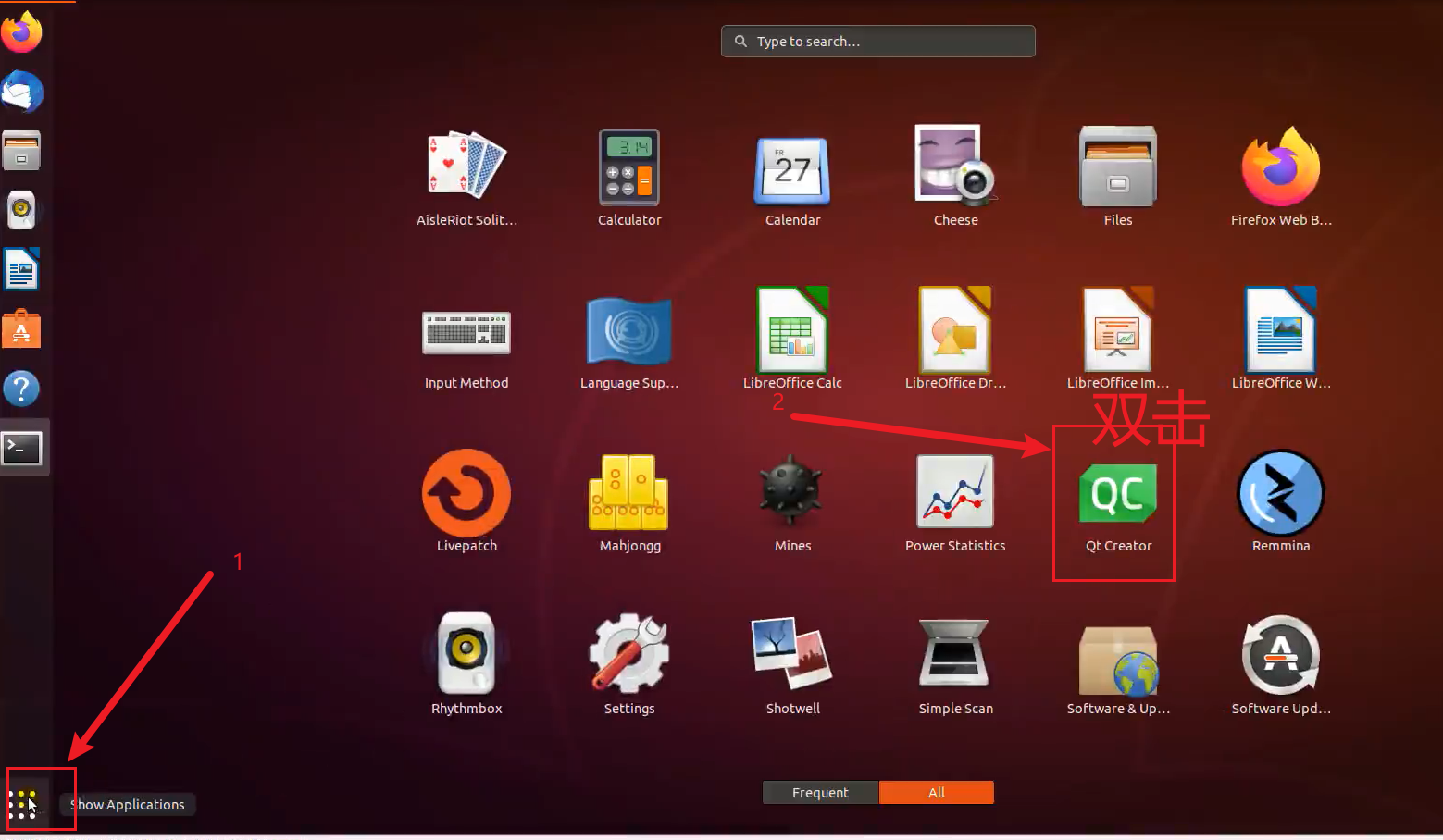This screenshot has width=1443, height=840.
Task: Open Terminal from the dock
Action: tap(22, 449)
